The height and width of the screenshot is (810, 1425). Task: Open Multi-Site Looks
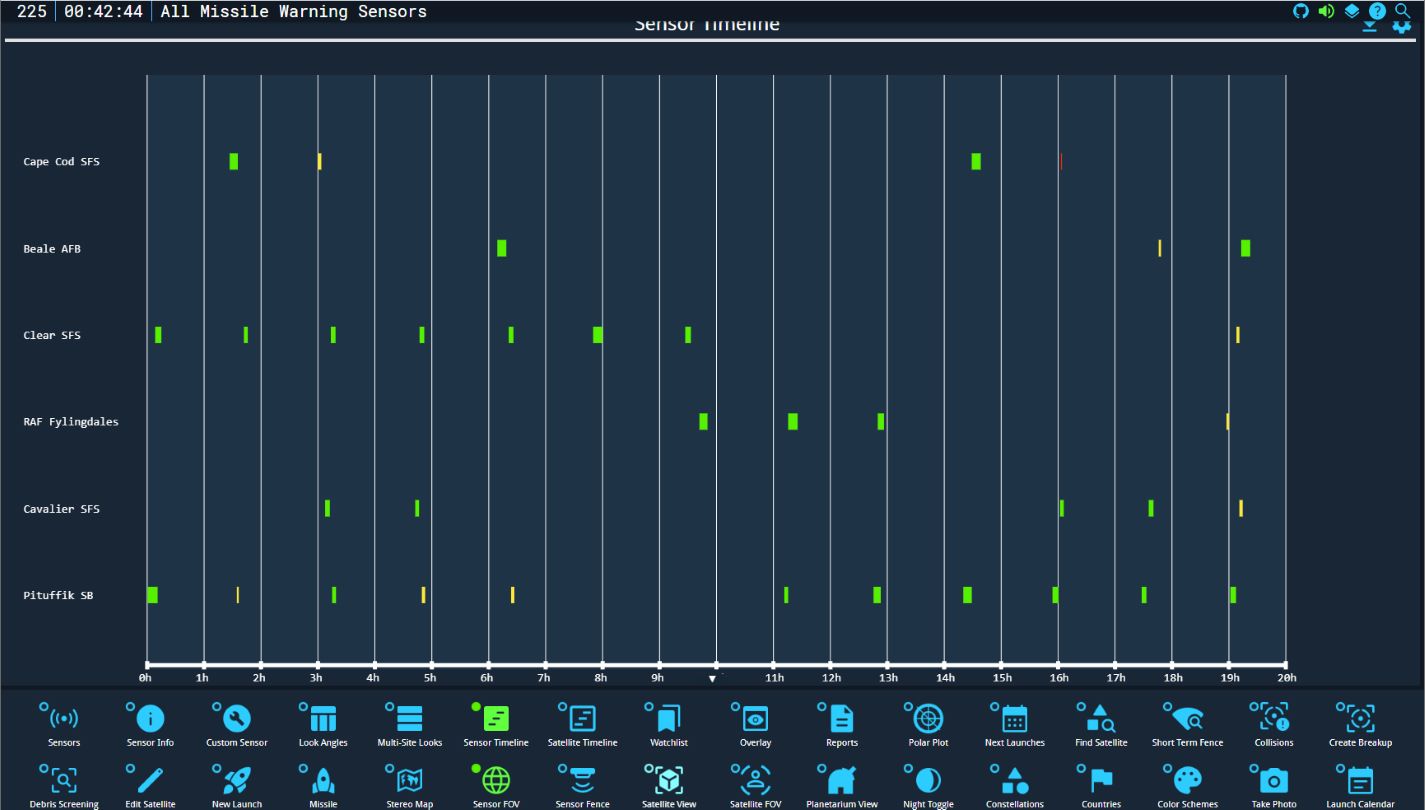tap(410, 718)
